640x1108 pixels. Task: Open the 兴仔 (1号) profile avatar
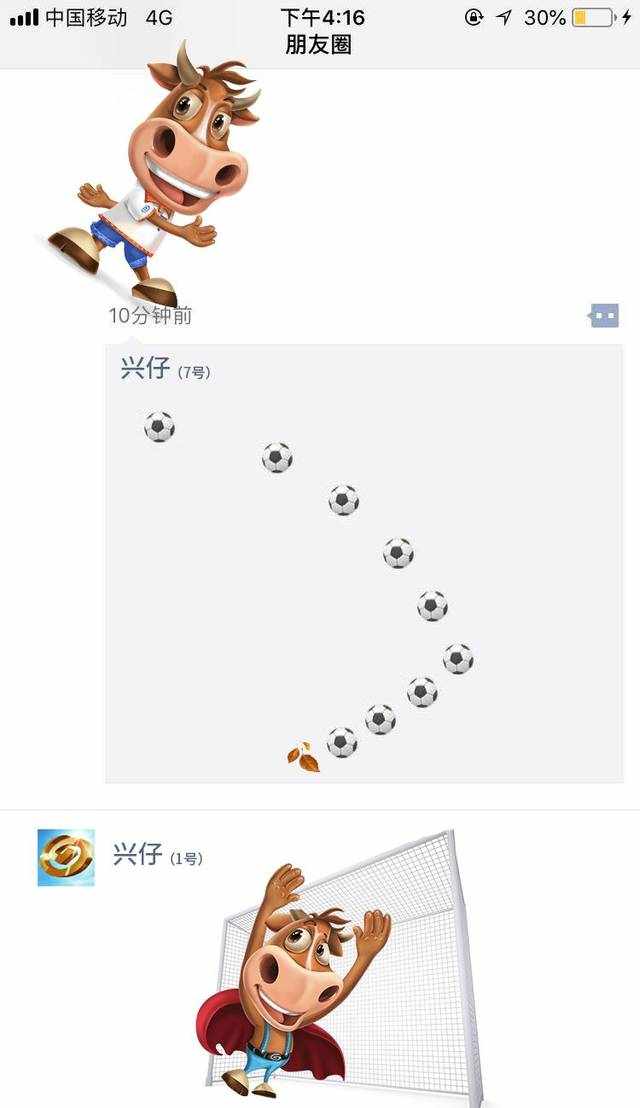(x=66, y=857)
